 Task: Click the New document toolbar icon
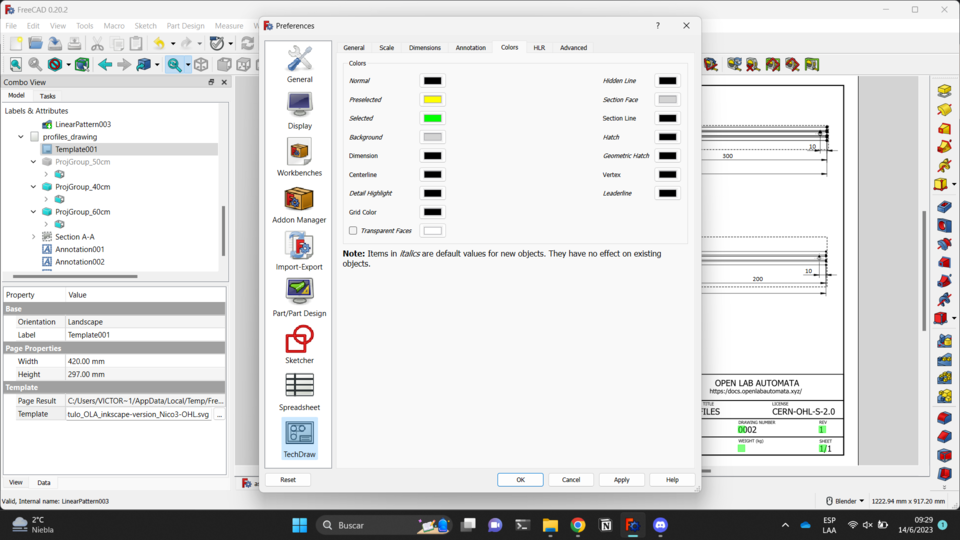click(x=16, y=43)
